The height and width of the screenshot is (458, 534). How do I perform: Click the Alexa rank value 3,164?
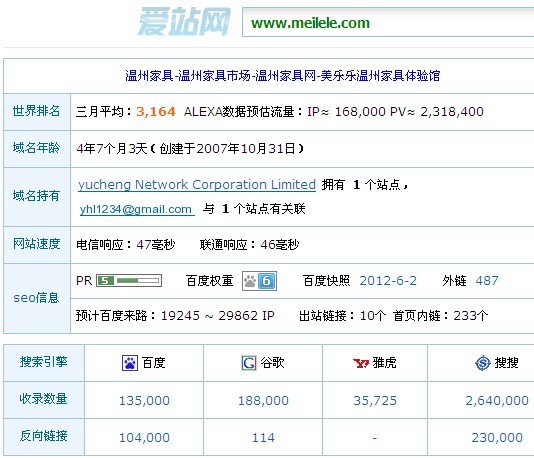[156, 111]
